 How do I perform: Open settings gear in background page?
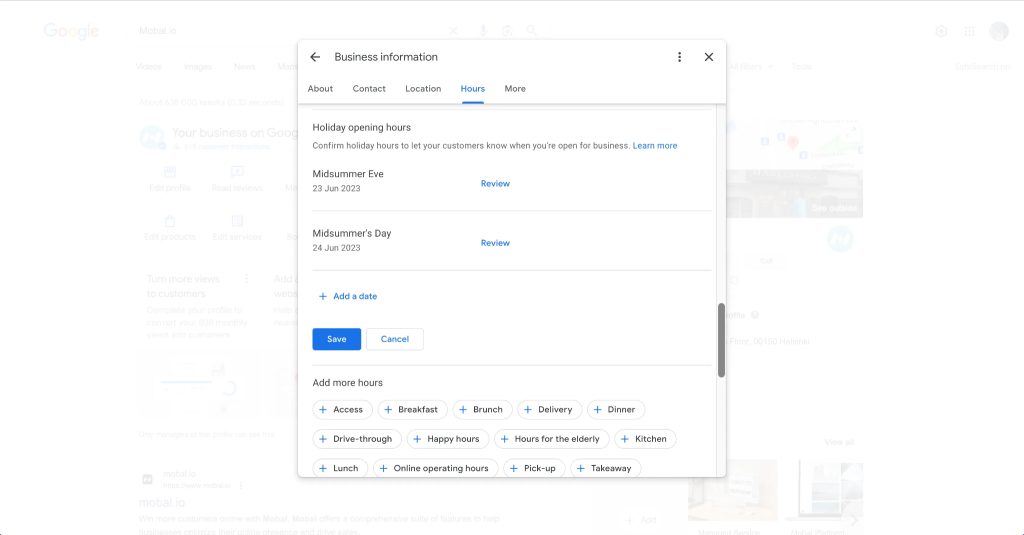(x=941, y=31)
